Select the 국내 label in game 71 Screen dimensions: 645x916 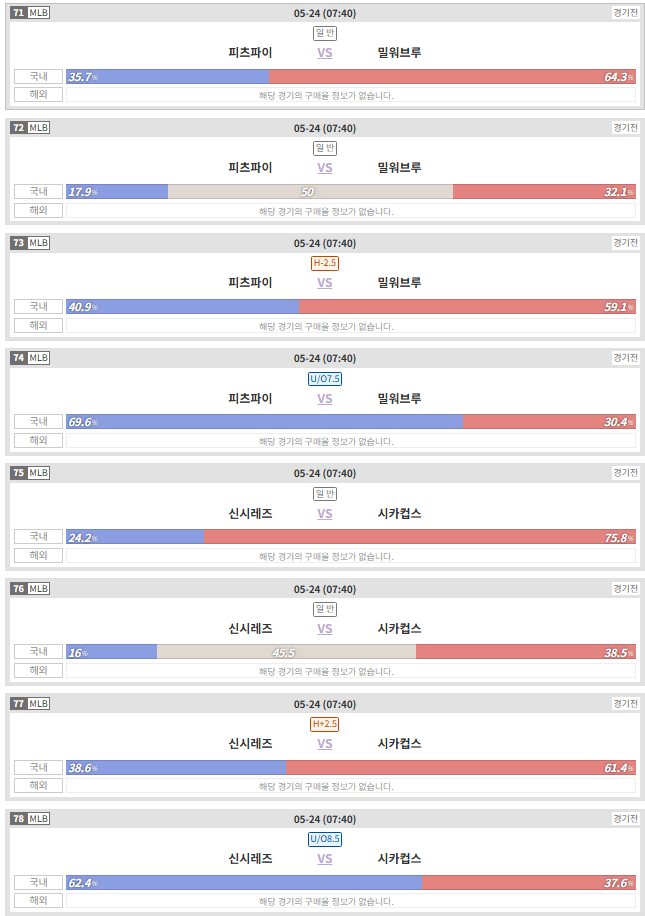click(x=39, y=77)
